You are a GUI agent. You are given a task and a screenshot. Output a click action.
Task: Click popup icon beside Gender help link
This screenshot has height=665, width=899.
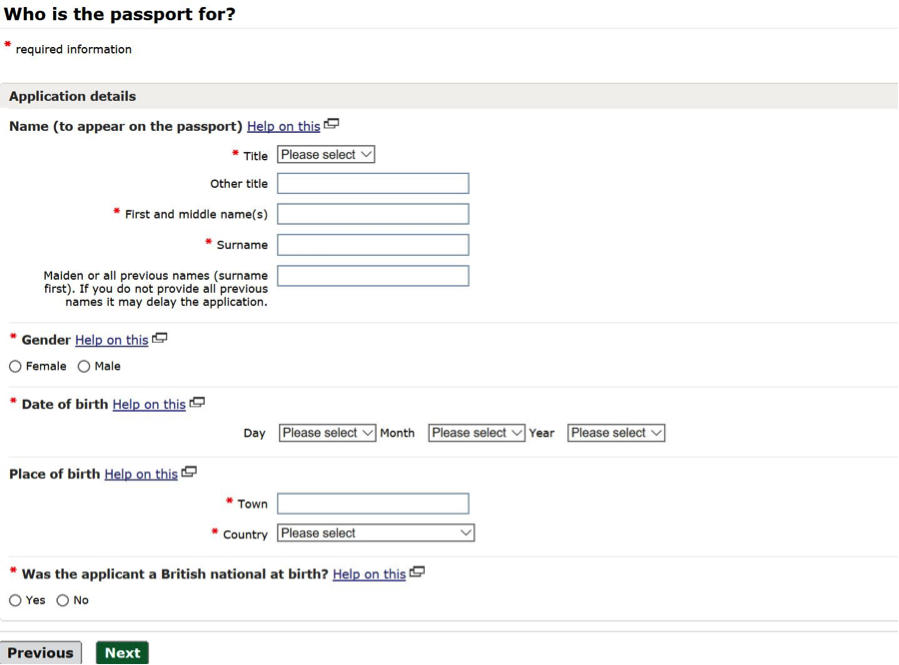pyautogui.click(x=160, y=338)
